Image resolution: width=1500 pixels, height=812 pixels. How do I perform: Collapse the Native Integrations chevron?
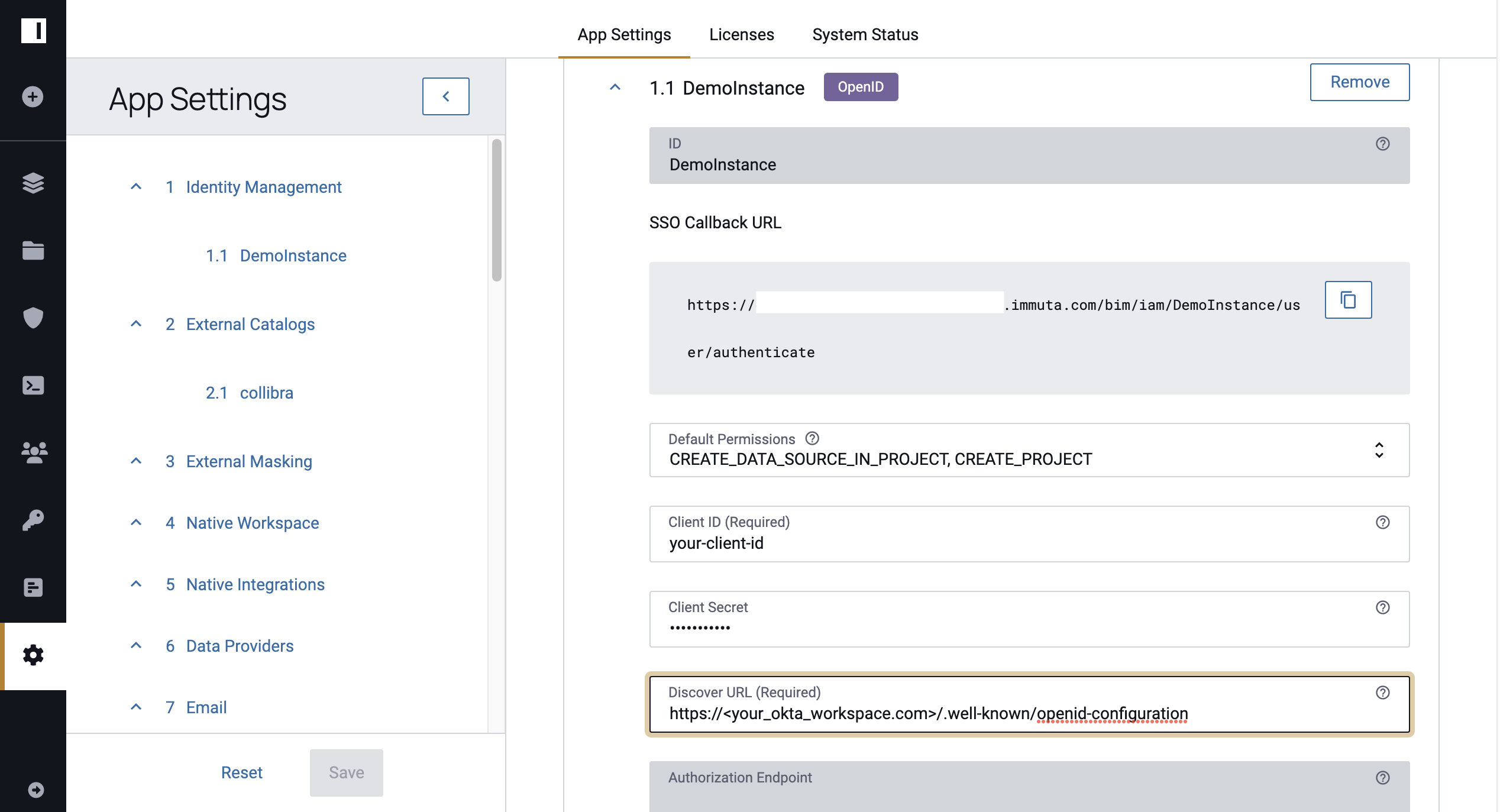click(136, 584)
